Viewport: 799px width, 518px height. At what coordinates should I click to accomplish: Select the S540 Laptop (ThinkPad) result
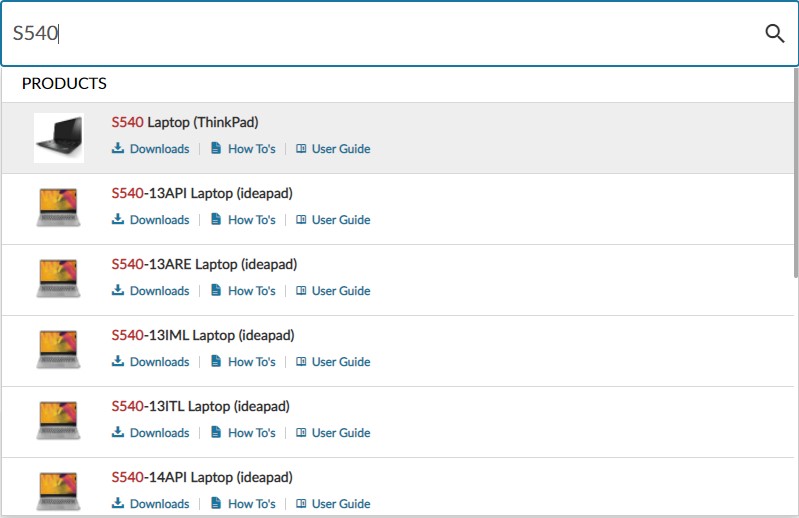(x=185, y=123)
